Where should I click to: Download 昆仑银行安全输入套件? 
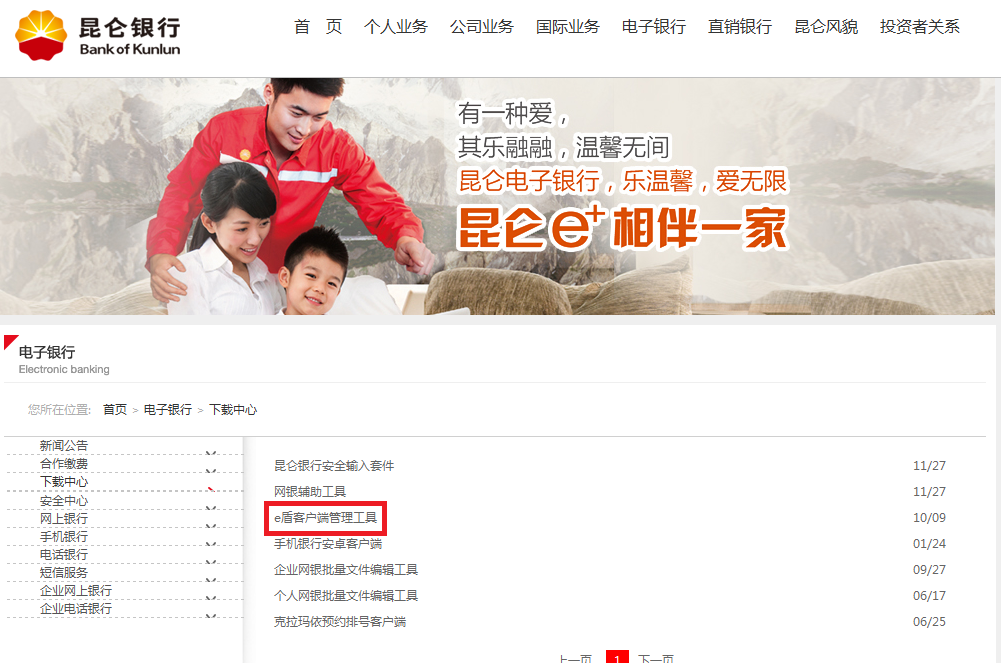(334, 466)
